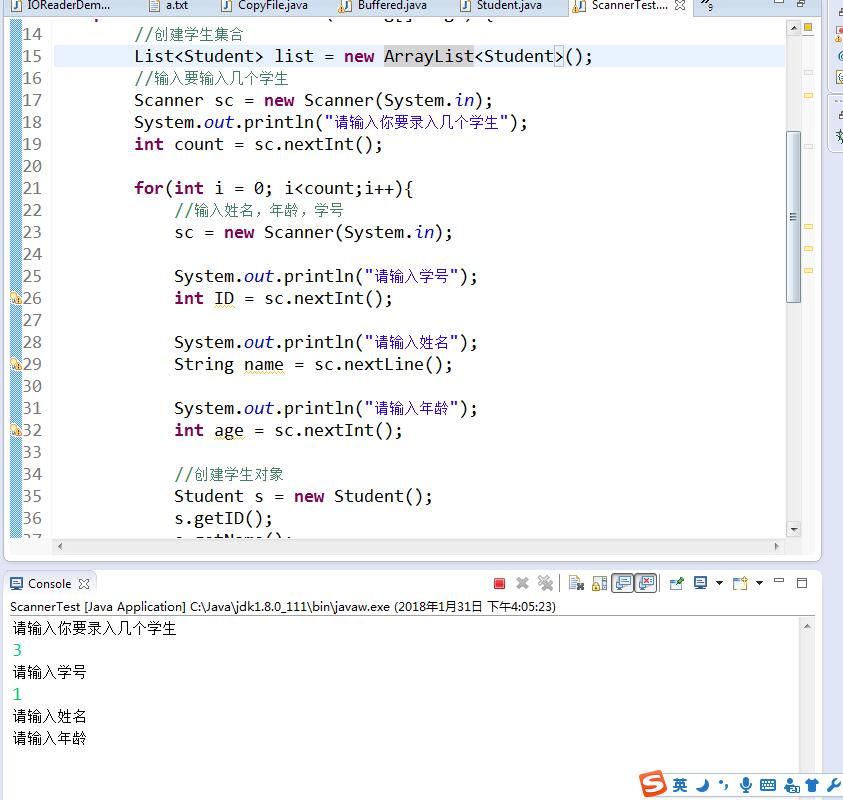The image size is (843, 800).
Task: Click ScannerTest launch description in Console
Action: pos(283,606)
